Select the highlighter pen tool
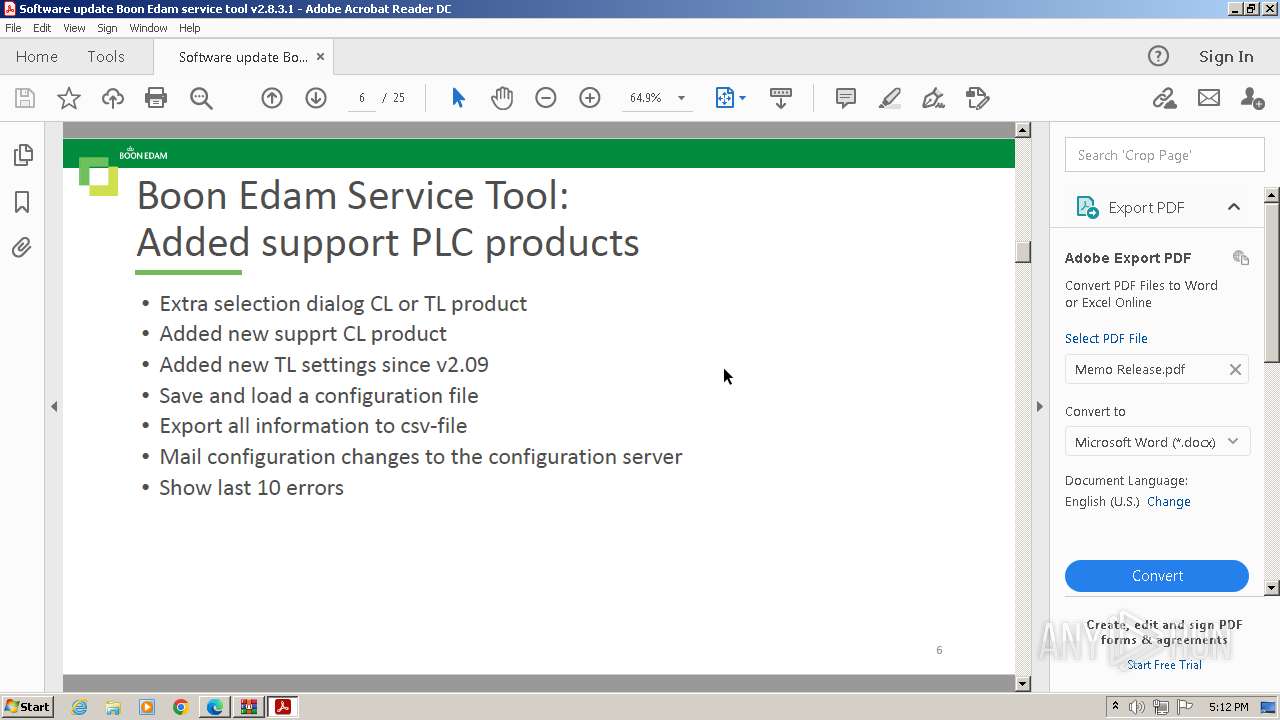 [889, 98]
